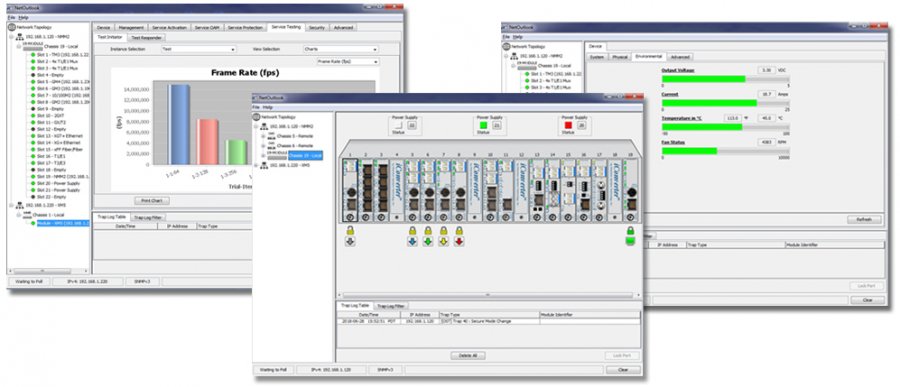Click the green down arrow under slot 6
The height and width of the screenshot is (387, 900).
(428, 242)
